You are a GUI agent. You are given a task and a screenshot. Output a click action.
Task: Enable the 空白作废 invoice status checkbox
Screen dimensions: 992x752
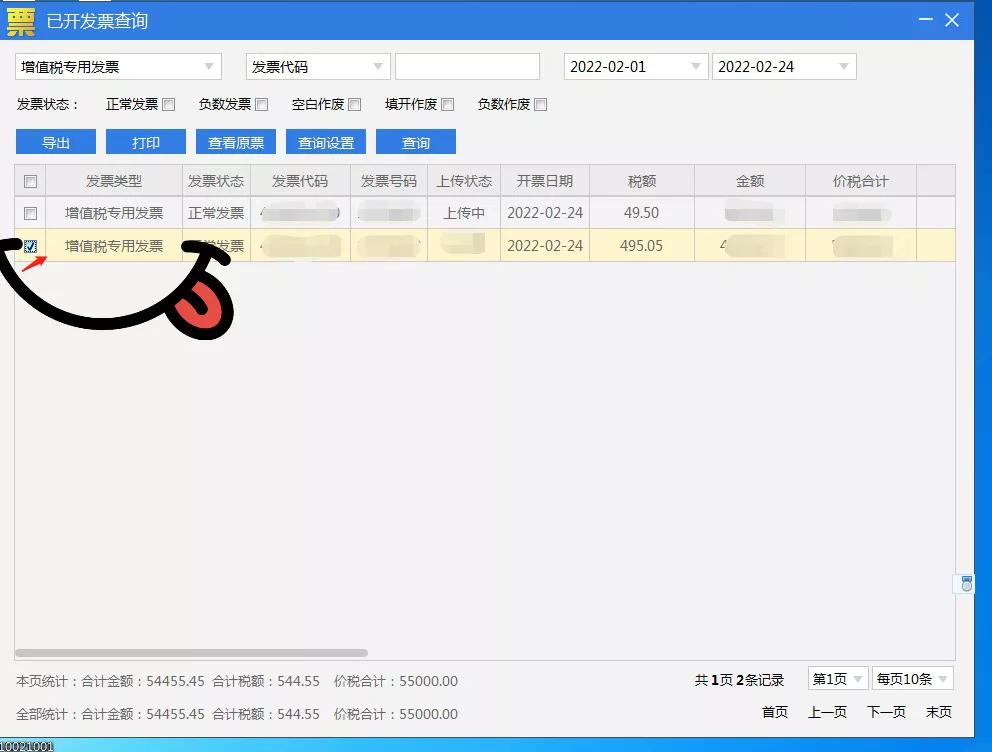tap(355, 104)
